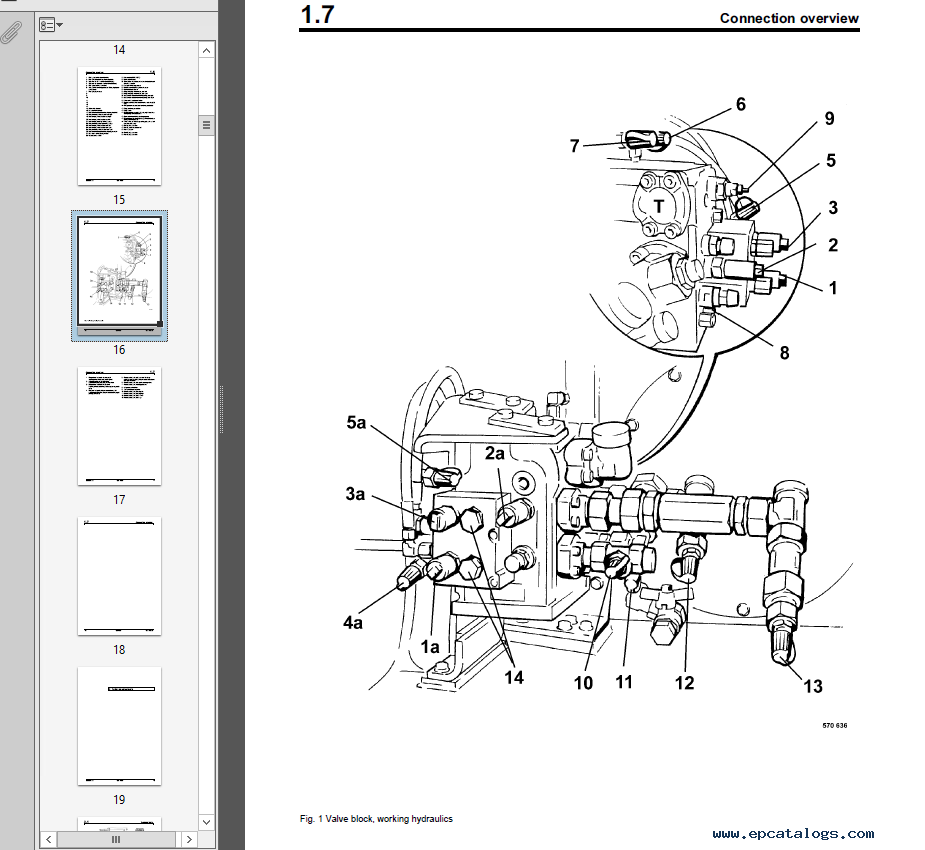Click the page label "15" under its thumbnail

click(119, 200)
